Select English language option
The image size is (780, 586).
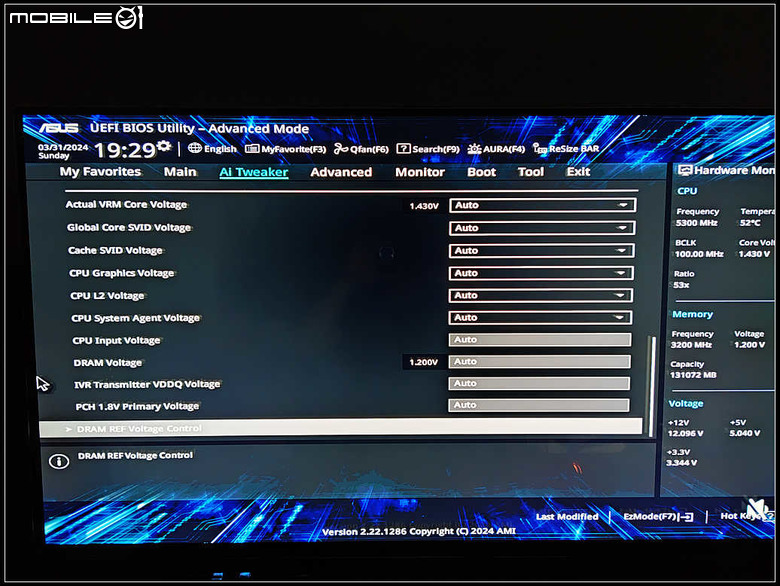[x=220, y=149]
